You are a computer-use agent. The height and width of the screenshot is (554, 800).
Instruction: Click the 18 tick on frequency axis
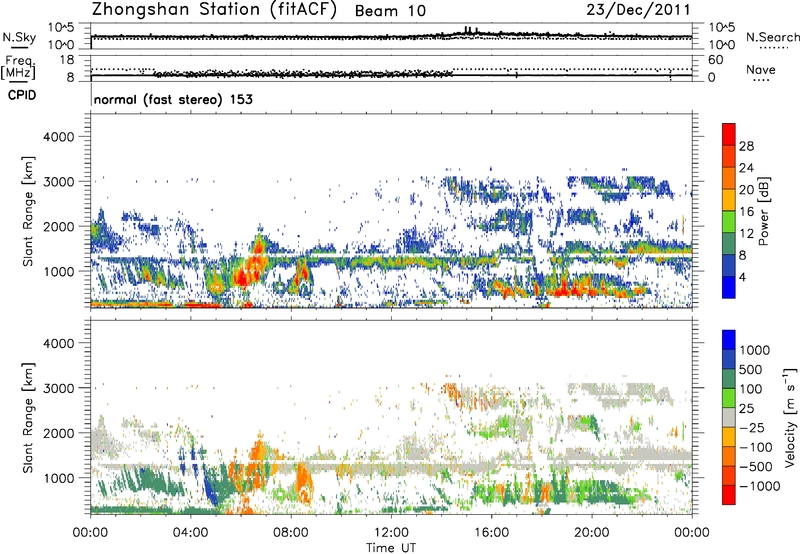coord(67,60)
